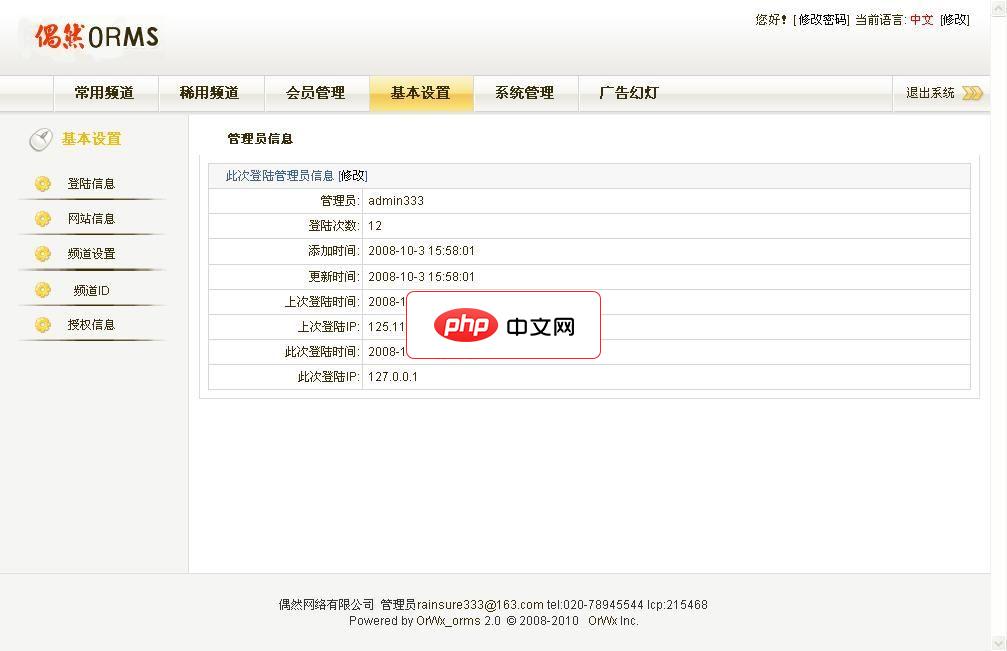Viewport: 1007px width, 651px height.
Task: Click 退出系统 to log out
Action: point(930,93)
